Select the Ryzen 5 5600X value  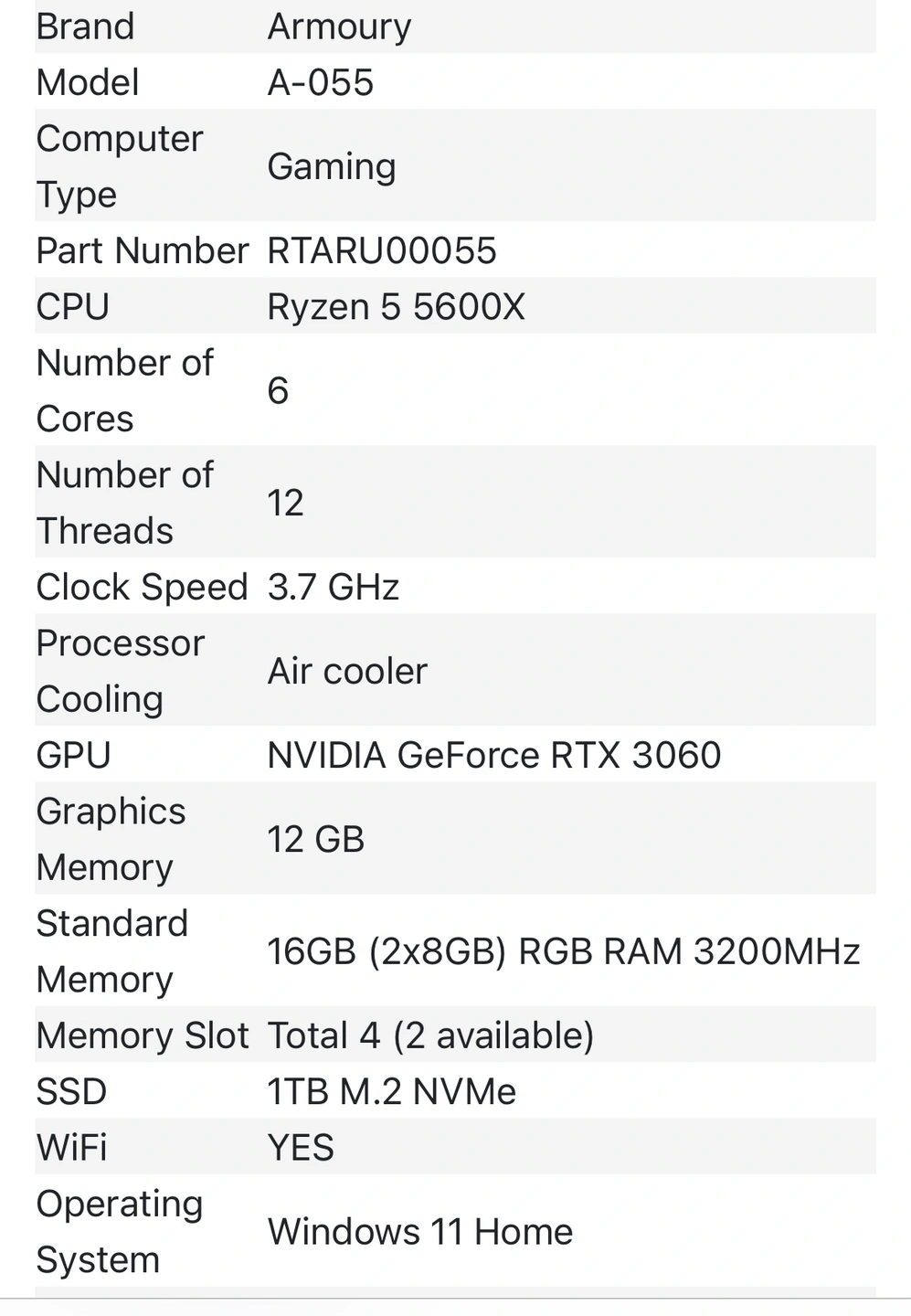pos(396,307)
